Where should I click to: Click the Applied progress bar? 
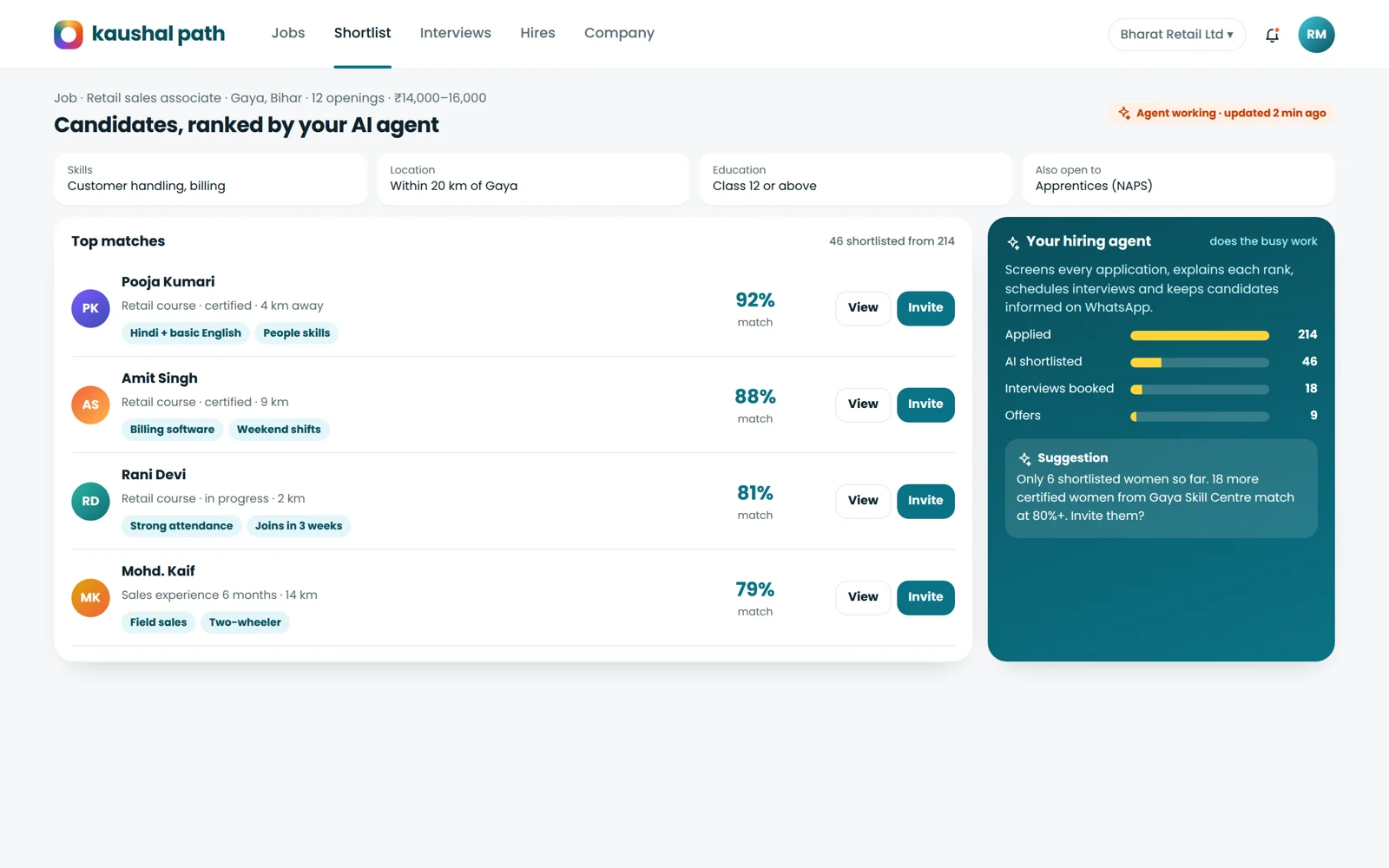click(1200, 335)
